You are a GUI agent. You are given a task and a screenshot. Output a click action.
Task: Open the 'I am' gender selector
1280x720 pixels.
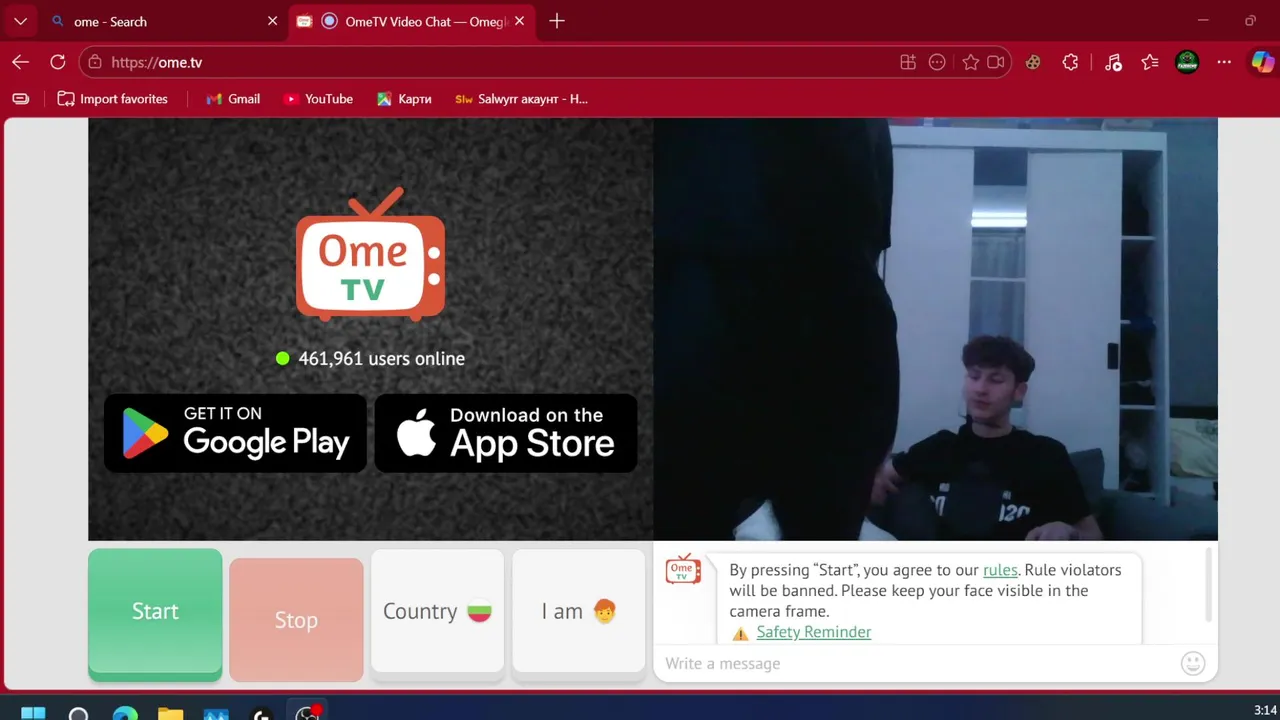(578, 611)
